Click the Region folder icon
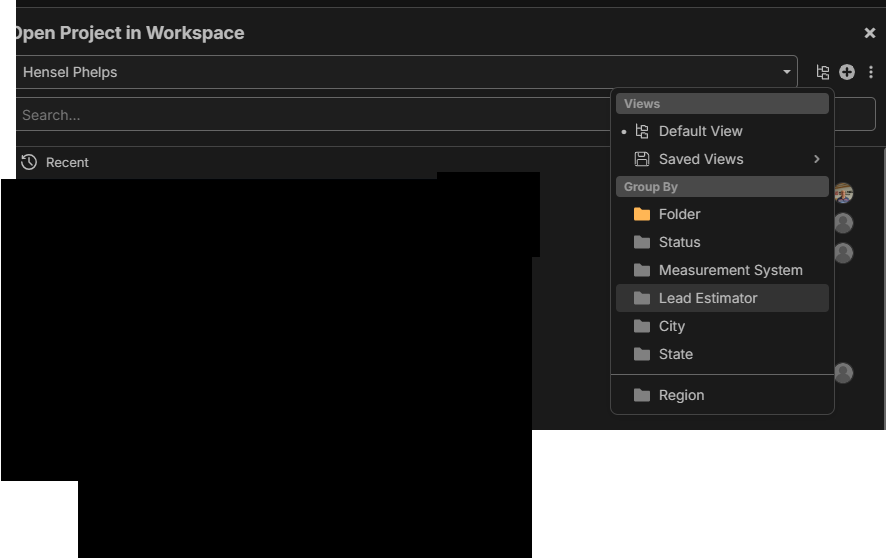Screen dimensions: 886x559 [642, 395]
